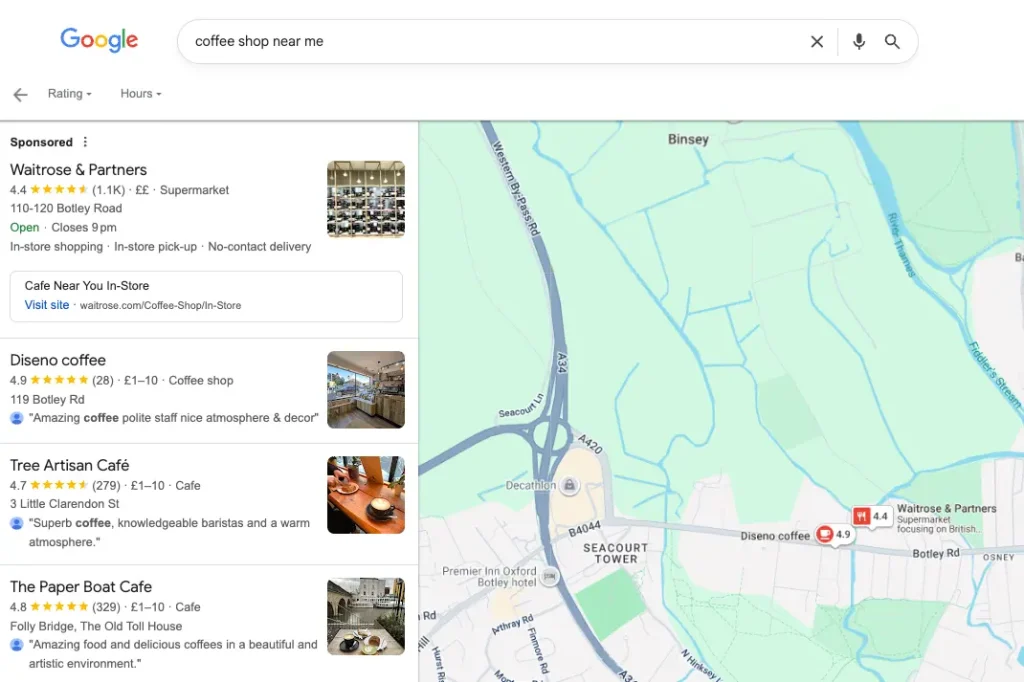Click the SEACOURT TOWER label on the map
Image resolution: width=1024 pixels, height=682 pixels.
click(x=615, y=553)
